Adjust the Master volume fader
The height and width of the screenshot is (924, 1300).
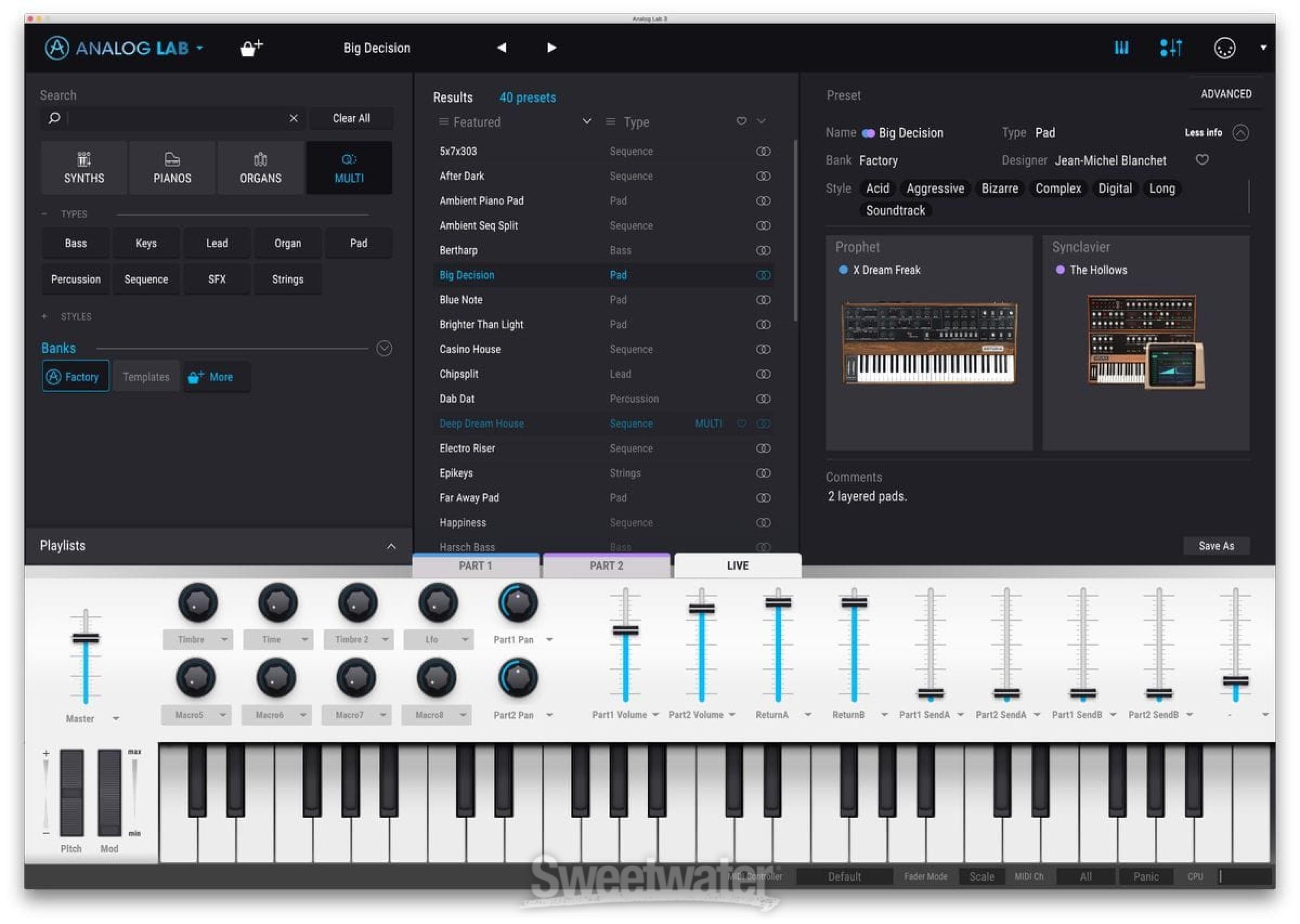click(85, 638)
